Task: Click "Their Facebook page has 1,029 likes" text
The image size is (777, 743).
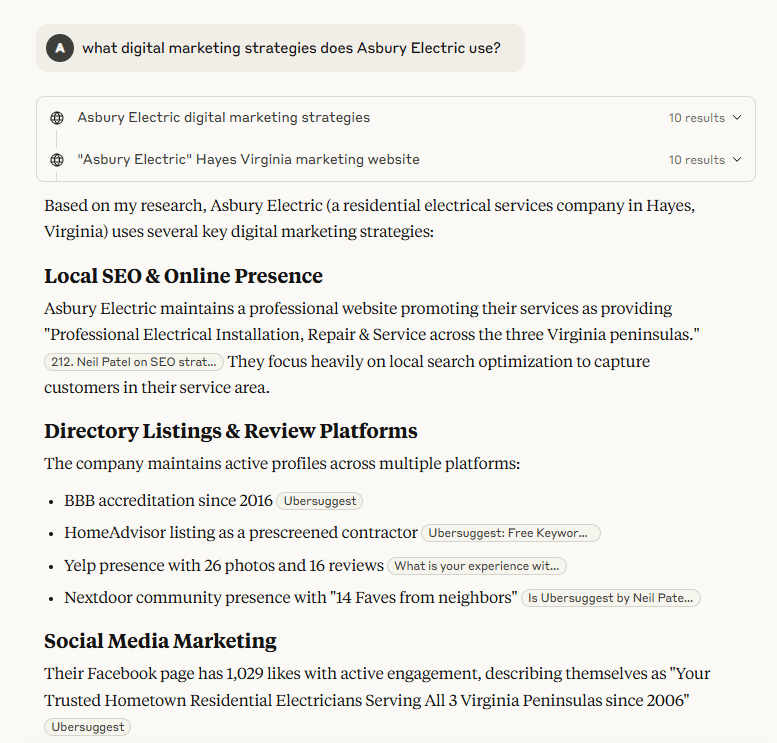Action: 377,687
